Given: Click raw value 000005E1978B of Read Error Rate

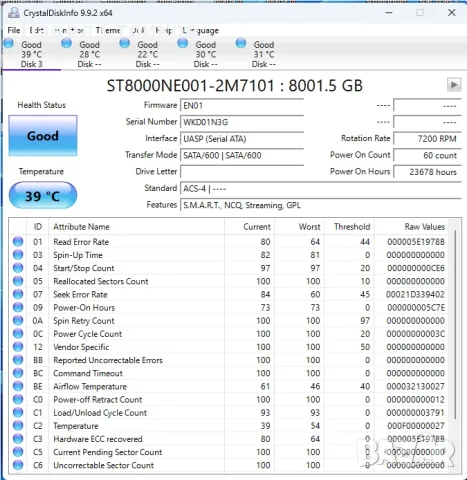Looking at the screenshot, I should (x=416, y=242).
